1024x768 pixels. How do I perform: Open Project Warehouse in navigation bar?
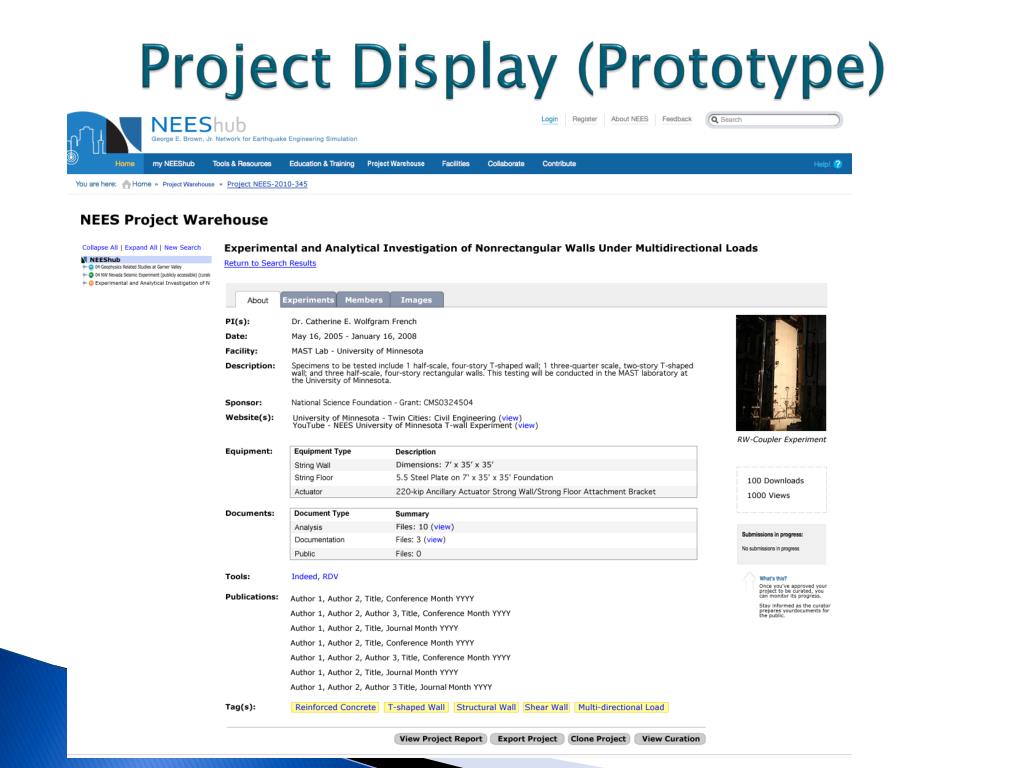(395, 164)
